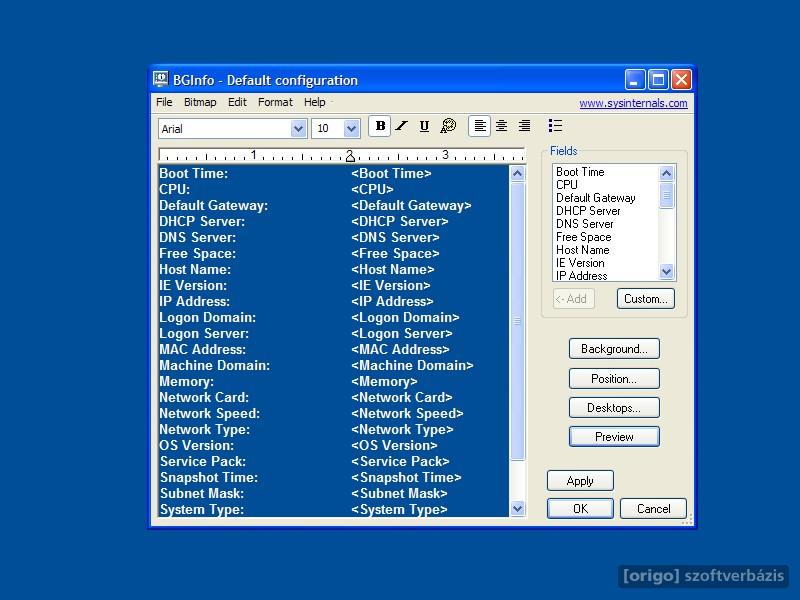Align text left
800x600 pixels.
coord(480,126)
